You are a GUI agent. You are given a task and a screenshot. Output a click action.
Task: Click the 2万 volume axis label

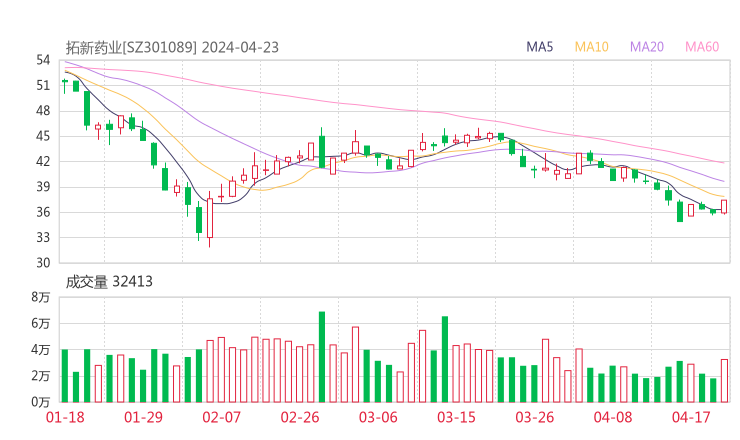[x=41, y=376]
